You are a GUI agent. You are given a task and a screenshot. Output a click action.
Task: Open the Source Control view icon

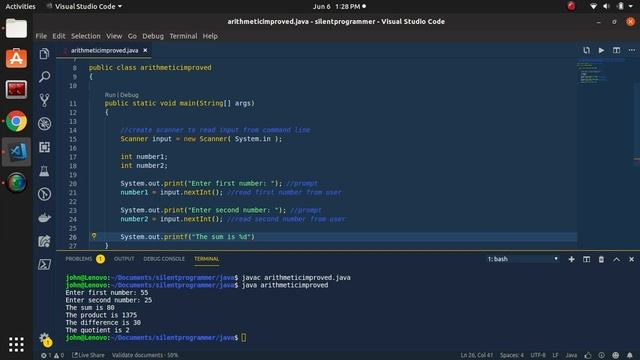(44, 100)
